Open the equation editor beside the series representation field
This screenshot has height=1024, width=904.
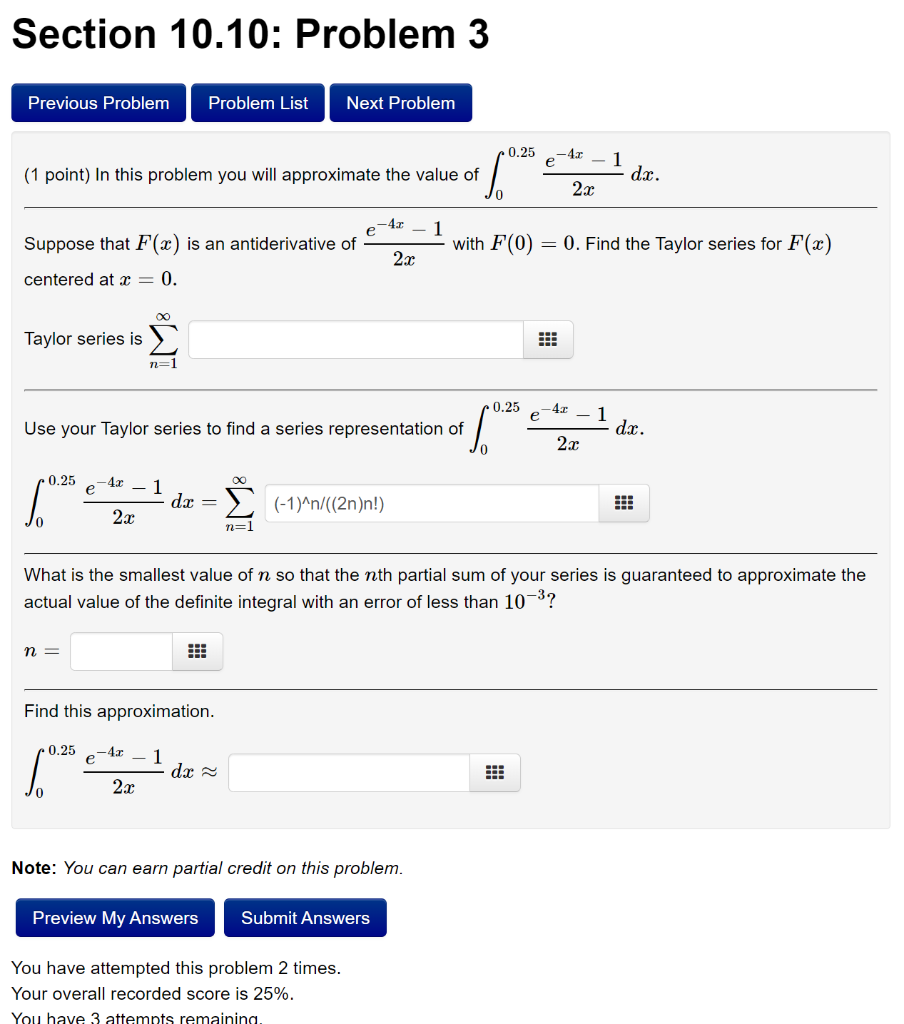(623, 502)
